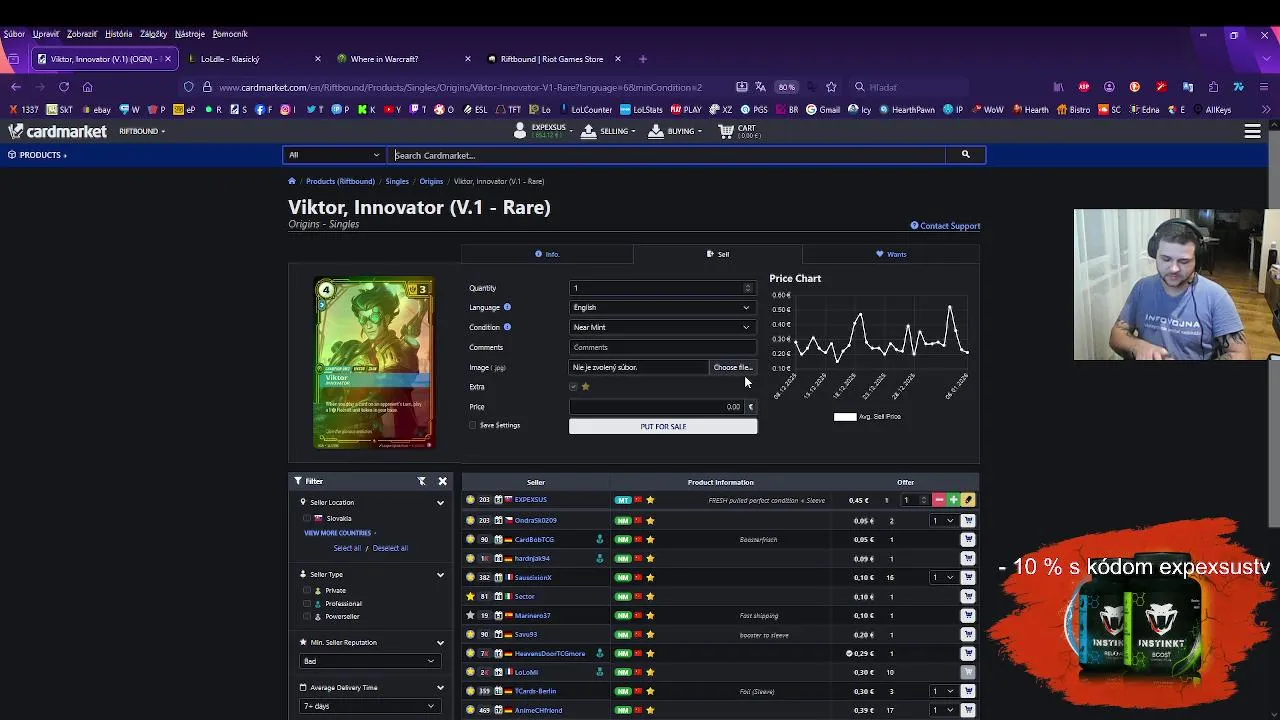Toggle the Extra foil checkbox
The image size is (1280, 720).
tap(574, 387)
